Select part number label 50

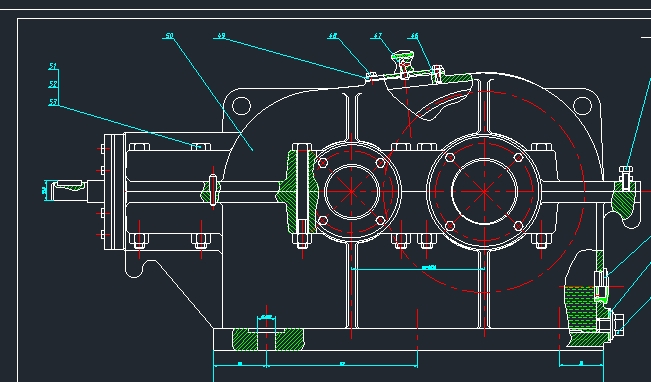point(169,36)
